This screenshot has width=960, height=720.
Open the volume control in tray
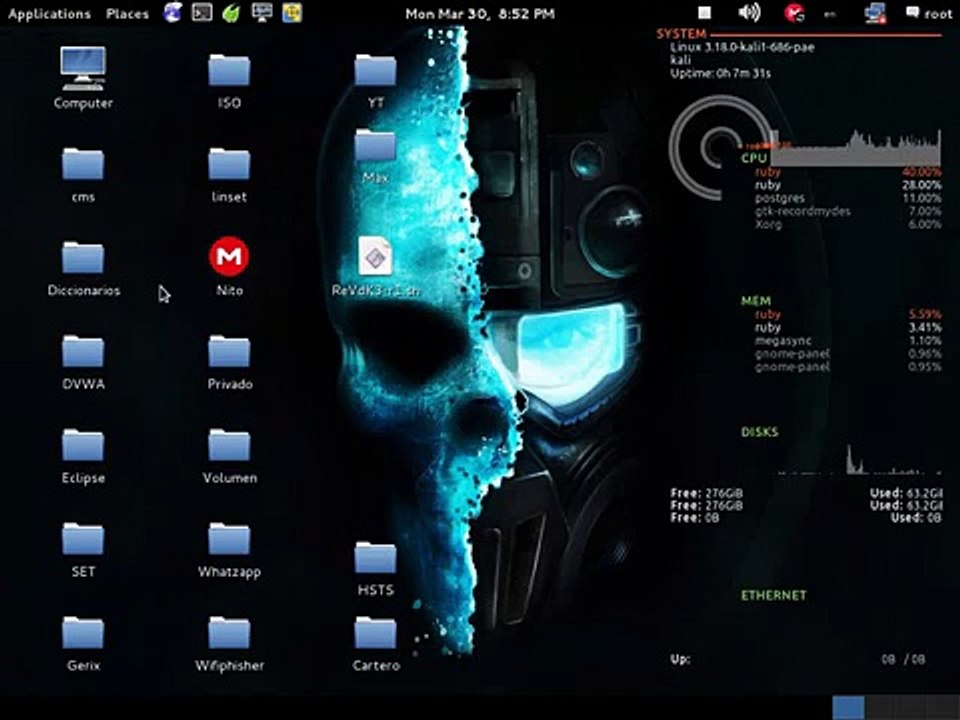pyautogui.click(x=749, y=13)
